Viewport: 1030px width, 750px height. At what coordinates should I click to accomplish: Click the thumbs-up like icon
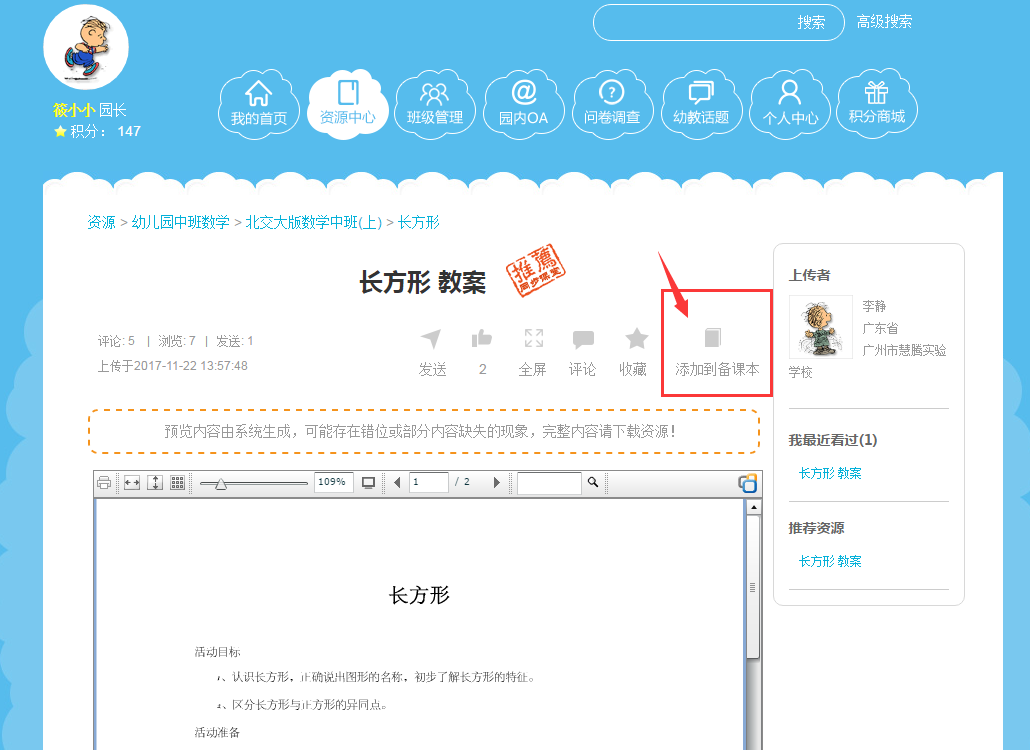point(481,338)
